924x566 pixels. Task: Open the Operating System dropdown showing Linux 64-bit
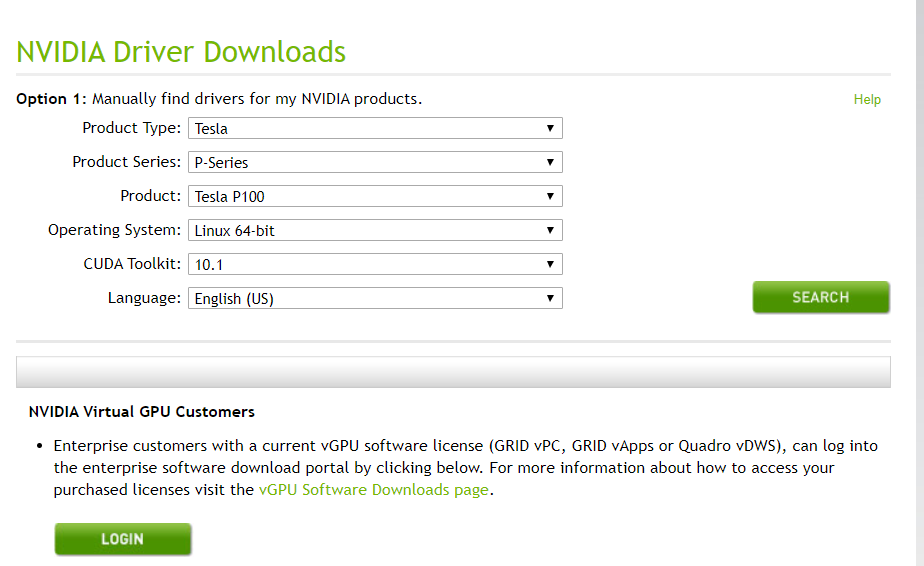coord(375,231)
